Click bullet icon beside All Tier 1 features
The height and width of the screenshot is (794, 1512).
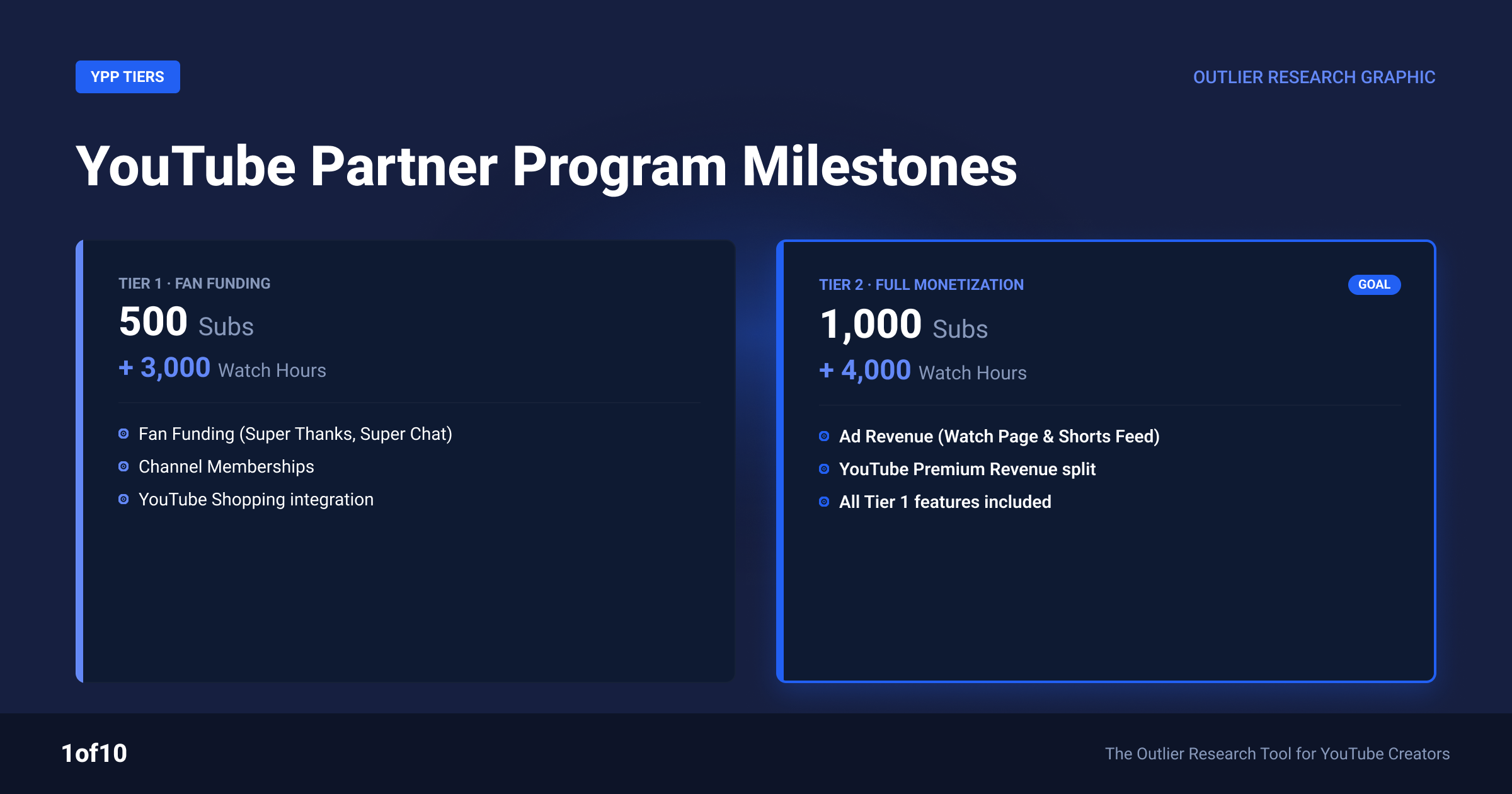coord(824,502)
